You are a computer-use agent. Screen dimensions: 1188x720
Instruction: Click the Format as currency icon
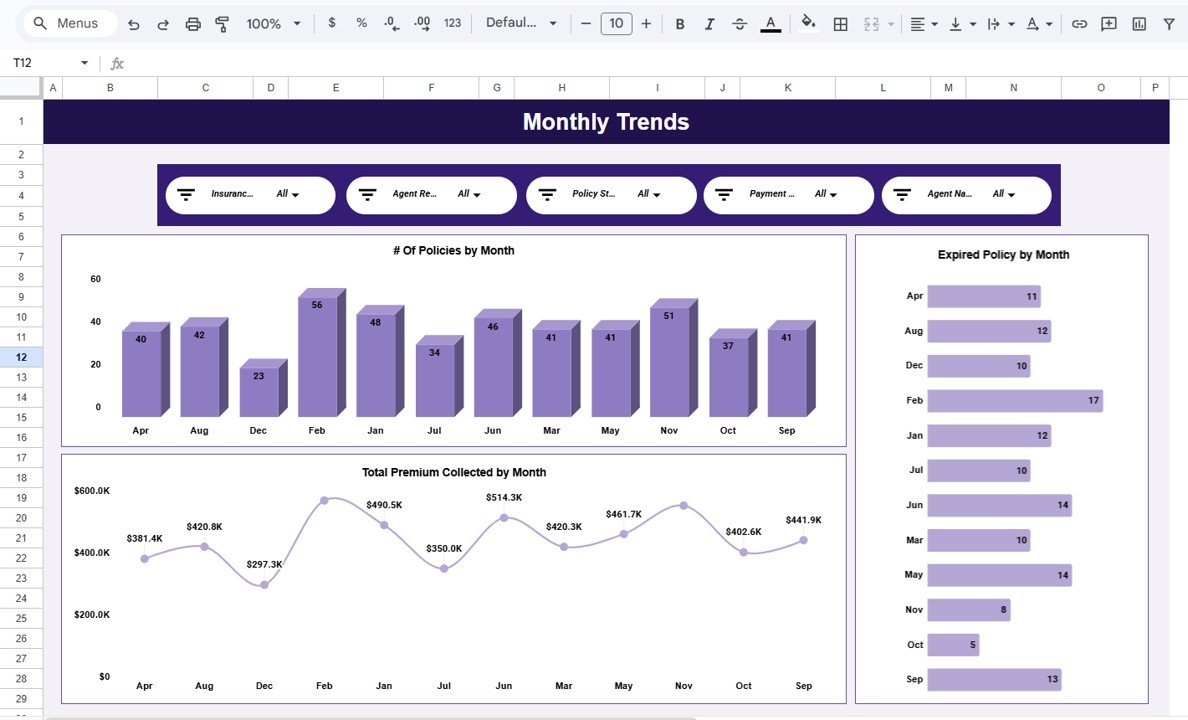[x=332, y=22]
